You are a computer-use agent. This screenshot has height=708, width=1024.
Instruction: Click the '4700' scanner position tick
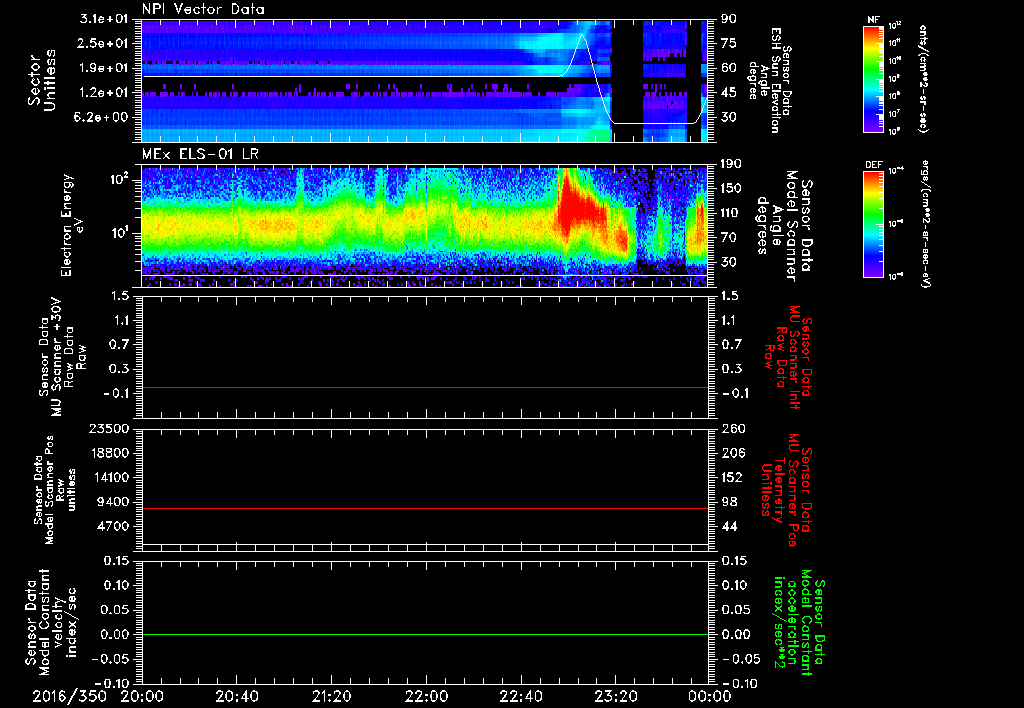pos(114,526)
